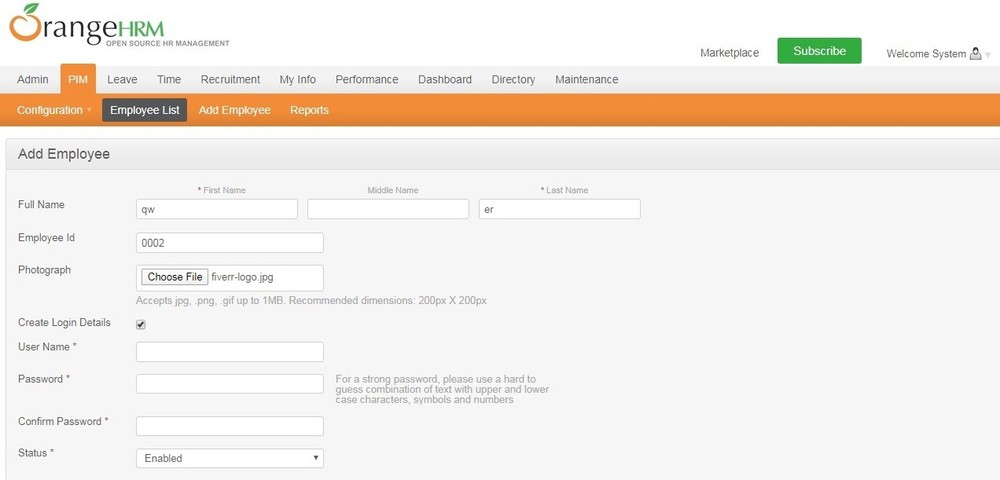Click the fiverr-logo.jpg file name text
The height and width of the screenshot is (480, 1000).
[x=243, y=277]
